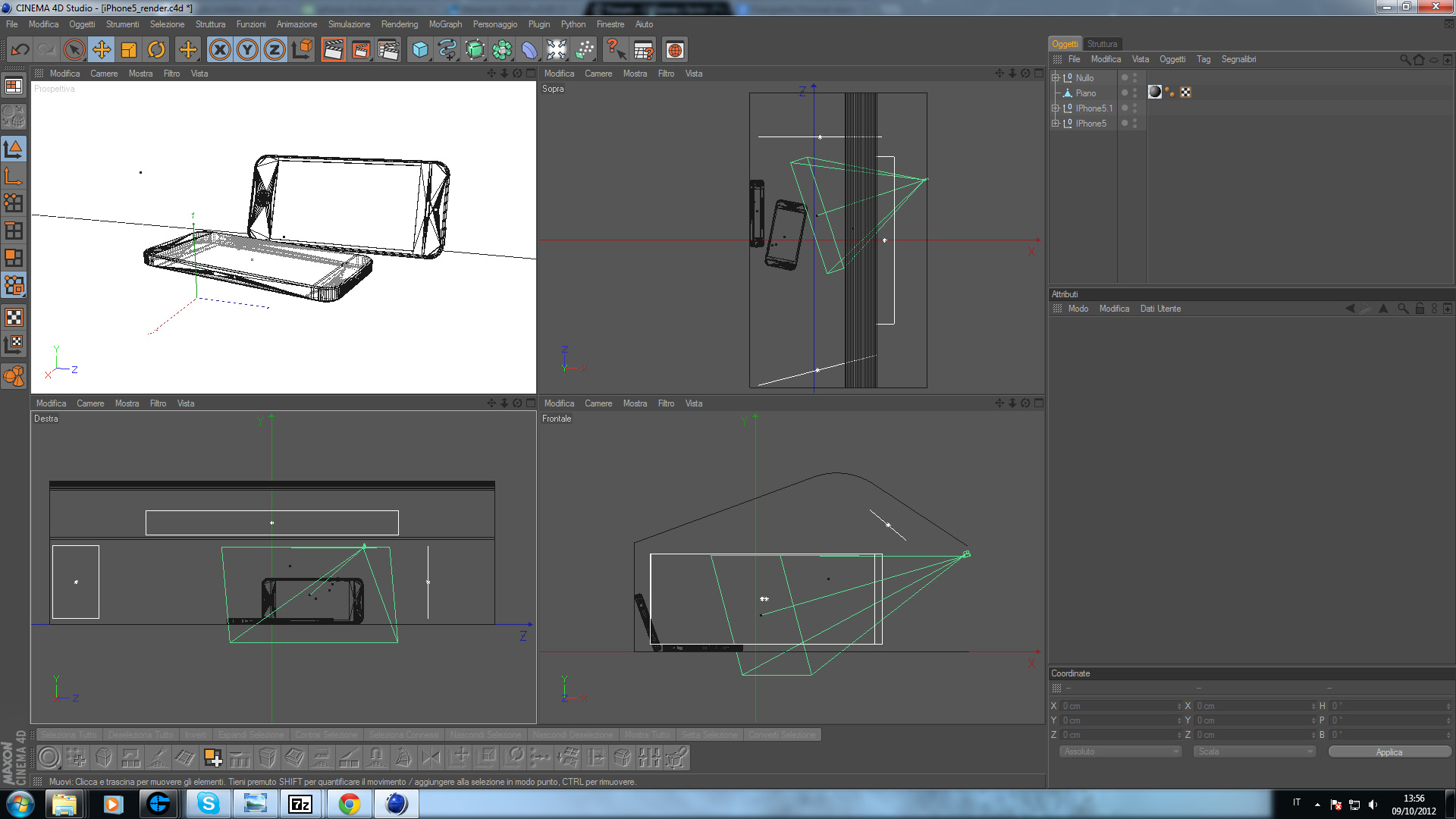Click the spline pen tool icon
This screenshot has height=819, width=1456.
pyautogui.click(x=447, y=50)
